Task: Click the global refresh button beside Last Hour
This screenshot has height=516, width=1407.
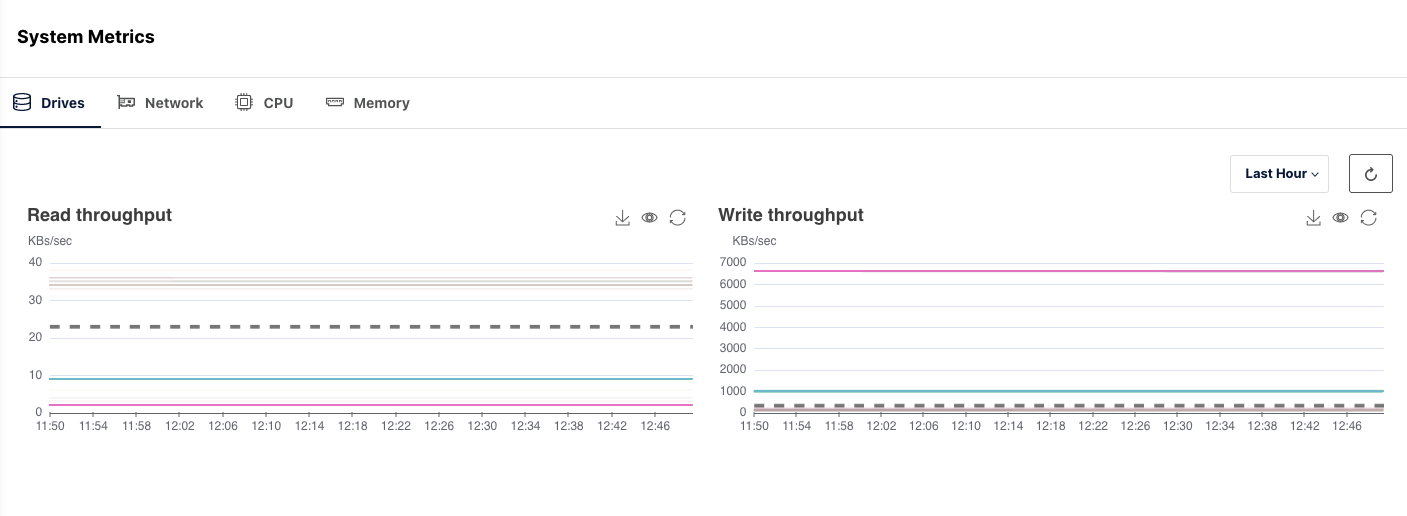Action: click(1370, 174)
